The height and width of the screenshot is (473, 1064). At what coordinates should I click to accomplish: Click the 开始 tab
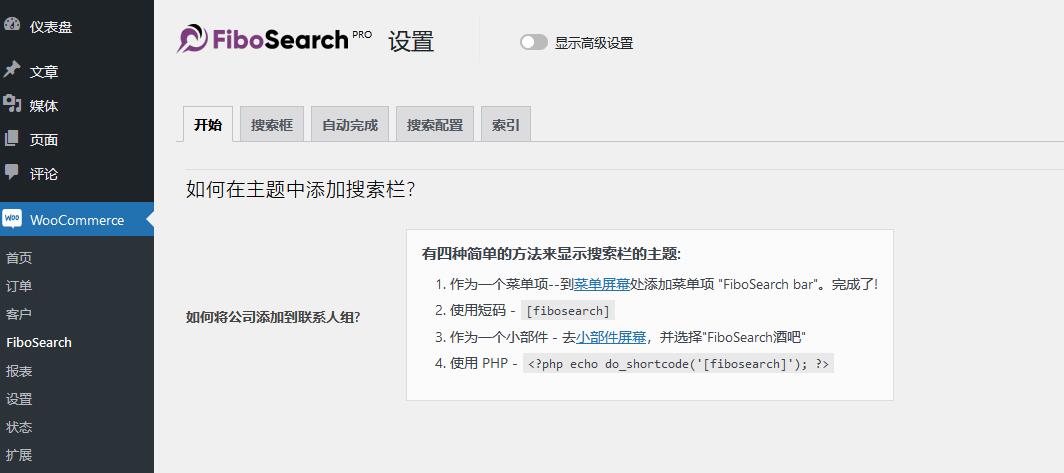pyautogui.click(x=208, y=125)
